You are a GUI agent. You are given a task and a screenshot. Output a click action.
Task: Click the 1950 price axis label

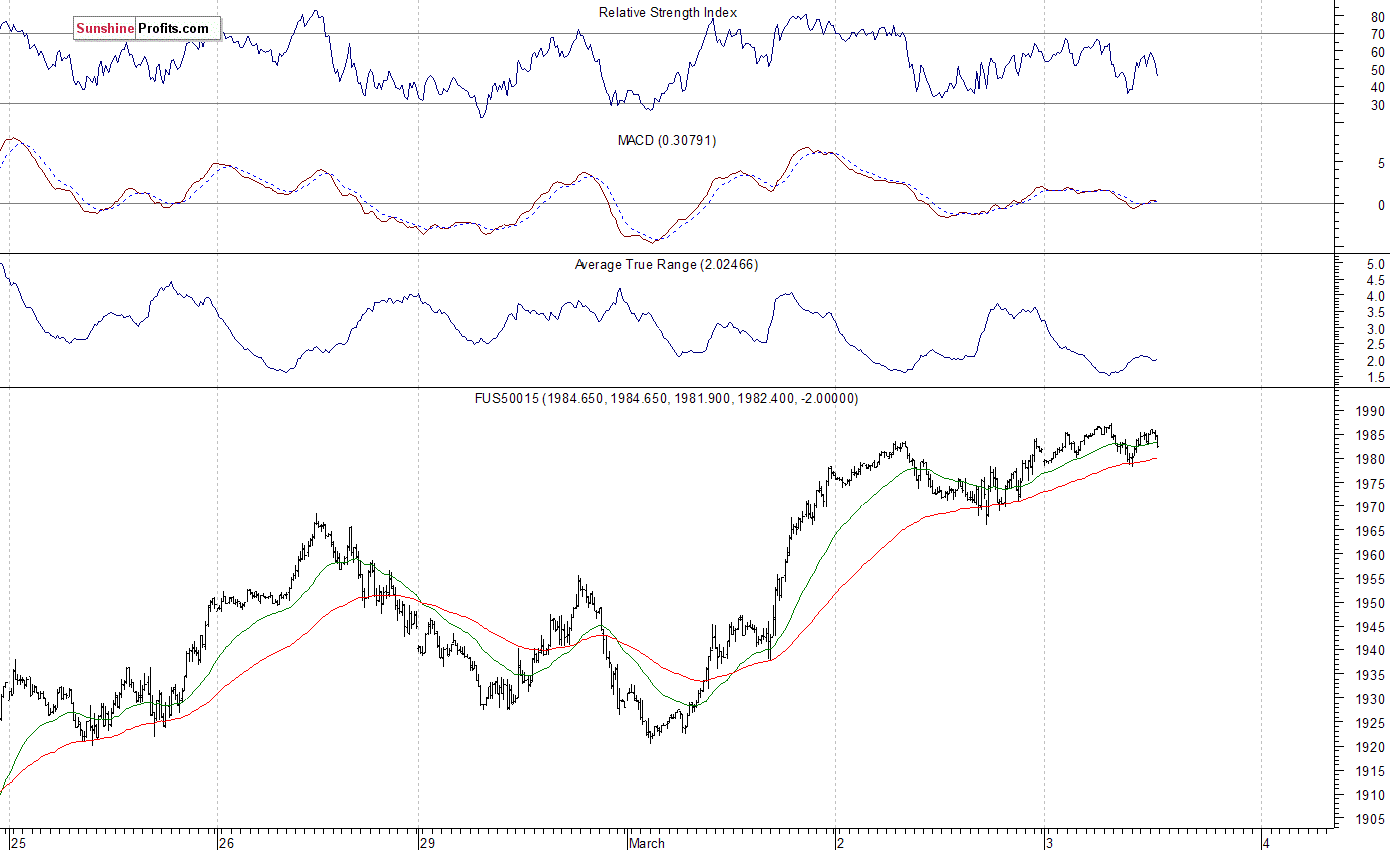click(x=1369, y=603)
